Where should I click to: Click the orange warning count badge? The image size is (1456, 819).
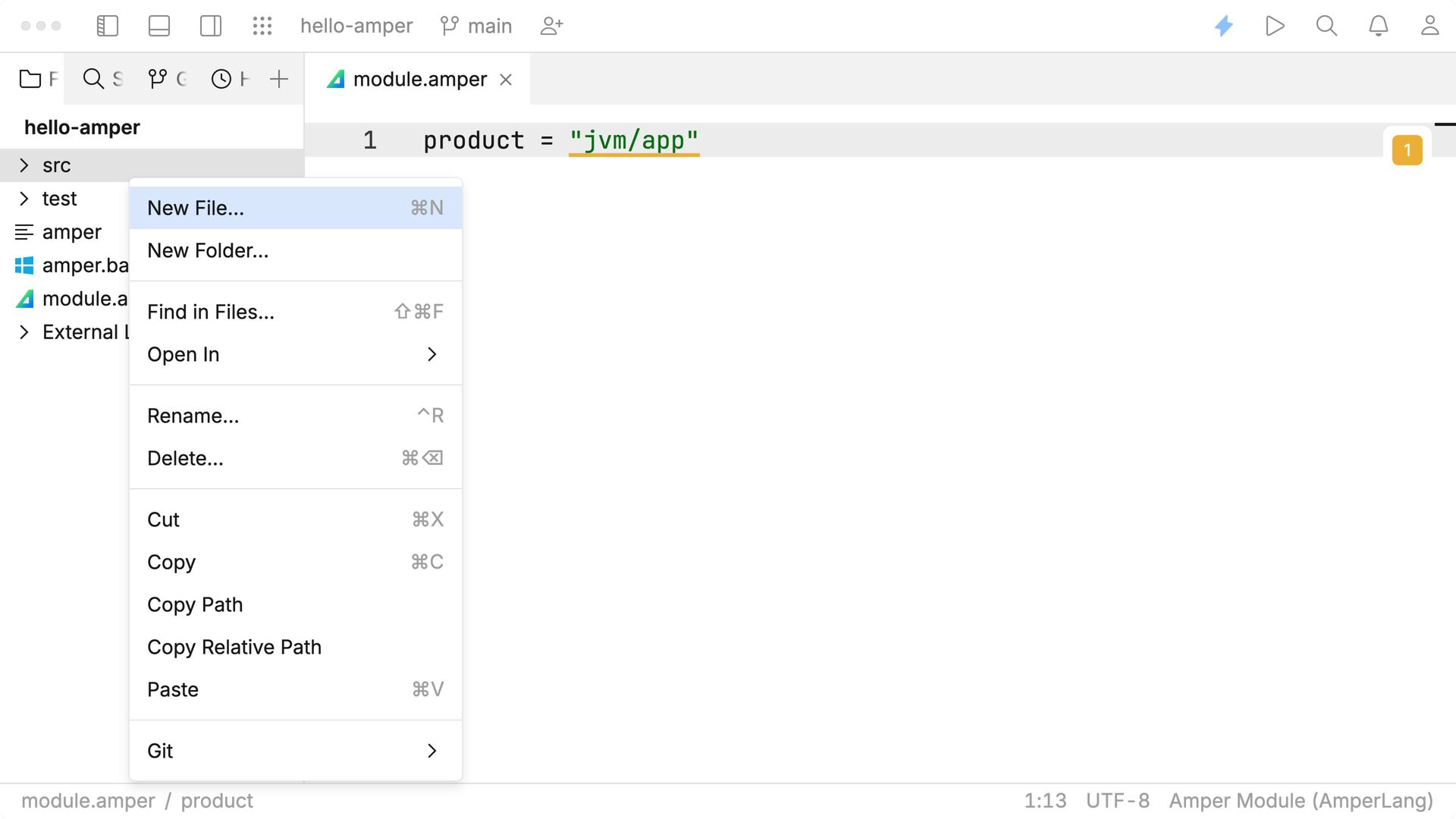1407,150
